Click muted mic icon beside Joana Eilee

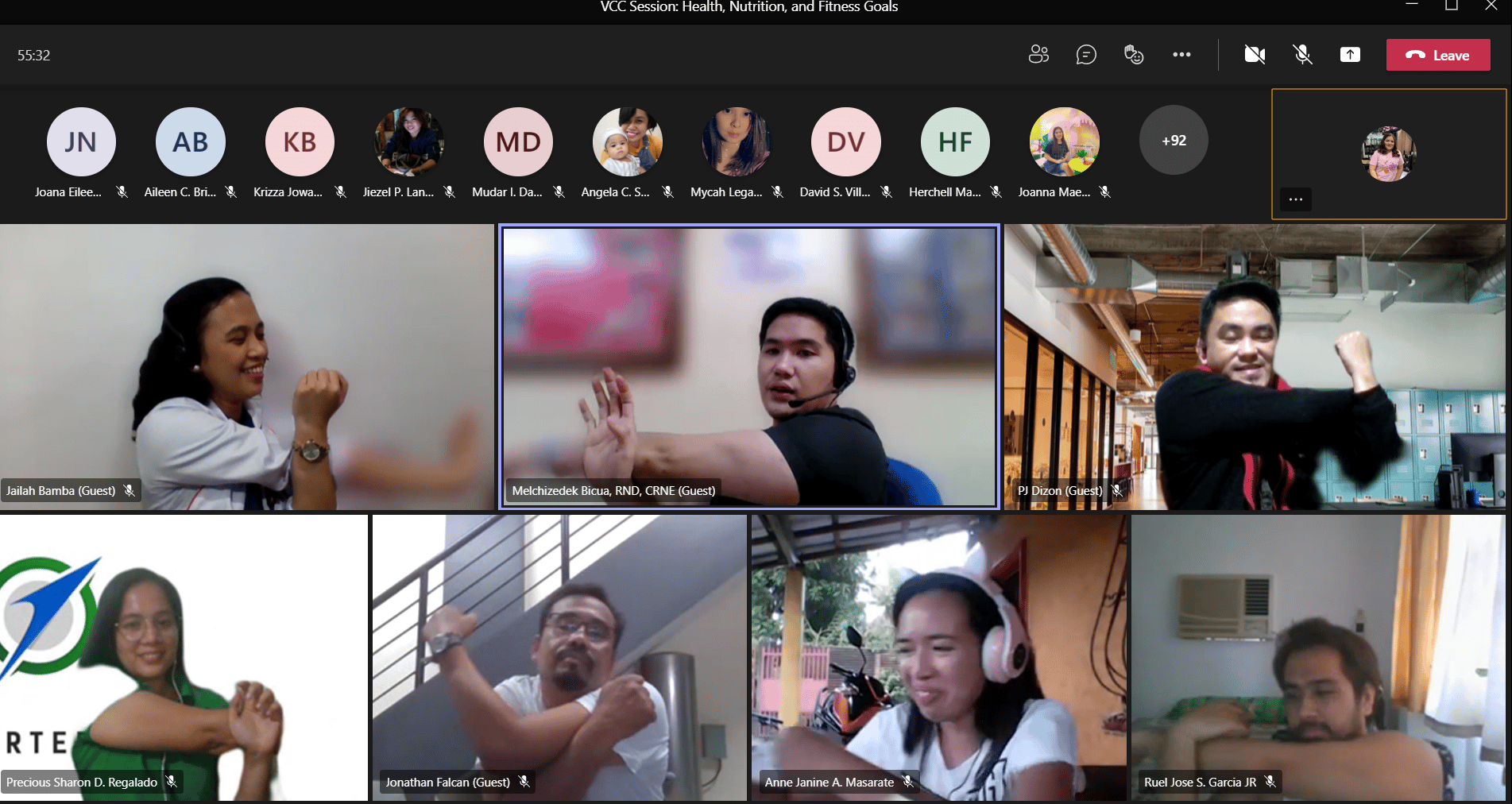[x=122, y=191]
